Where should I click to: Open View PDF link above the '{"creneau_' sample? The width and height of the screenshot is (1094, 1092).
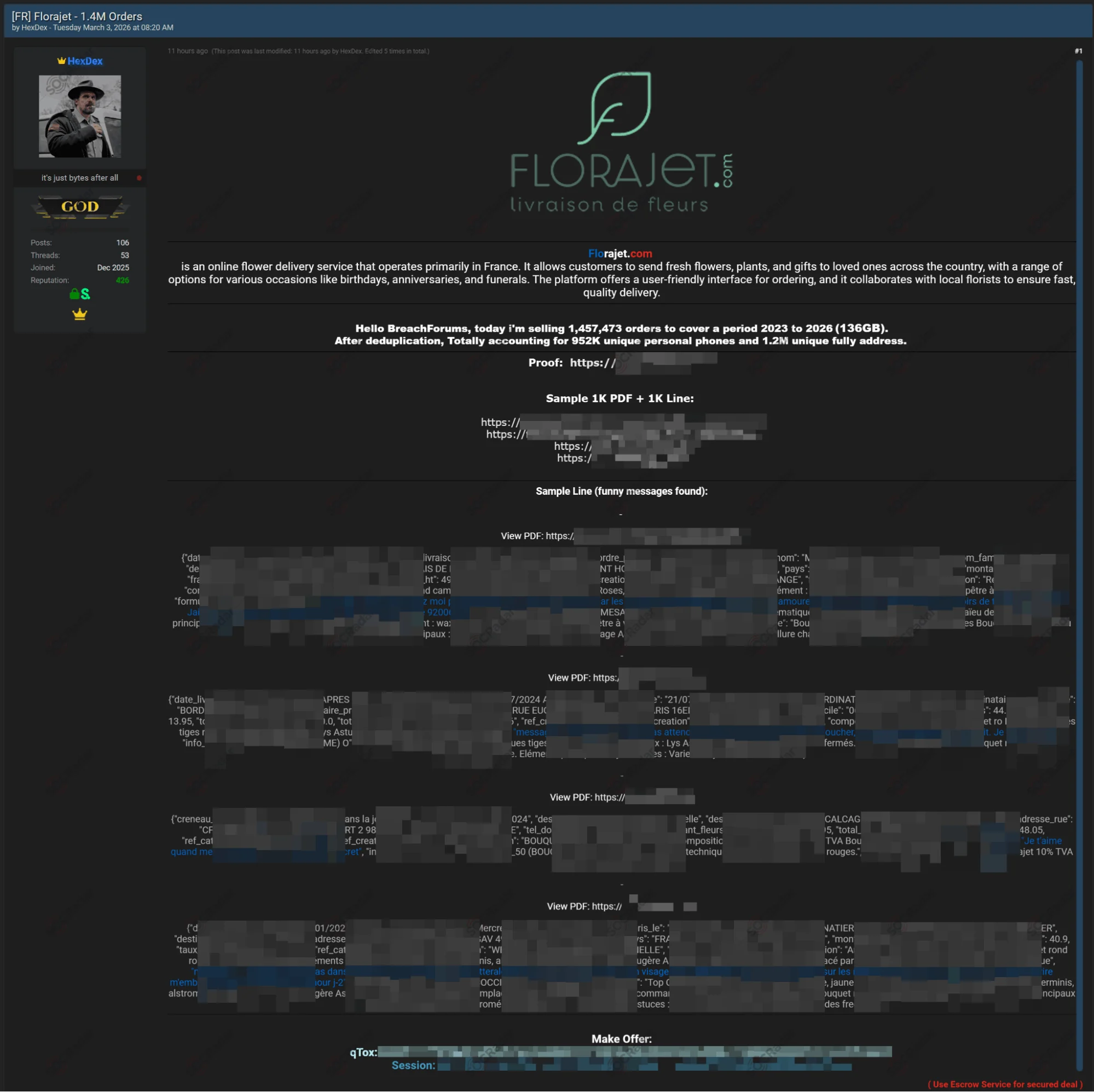pyautogui.click(x=621, y=797)
